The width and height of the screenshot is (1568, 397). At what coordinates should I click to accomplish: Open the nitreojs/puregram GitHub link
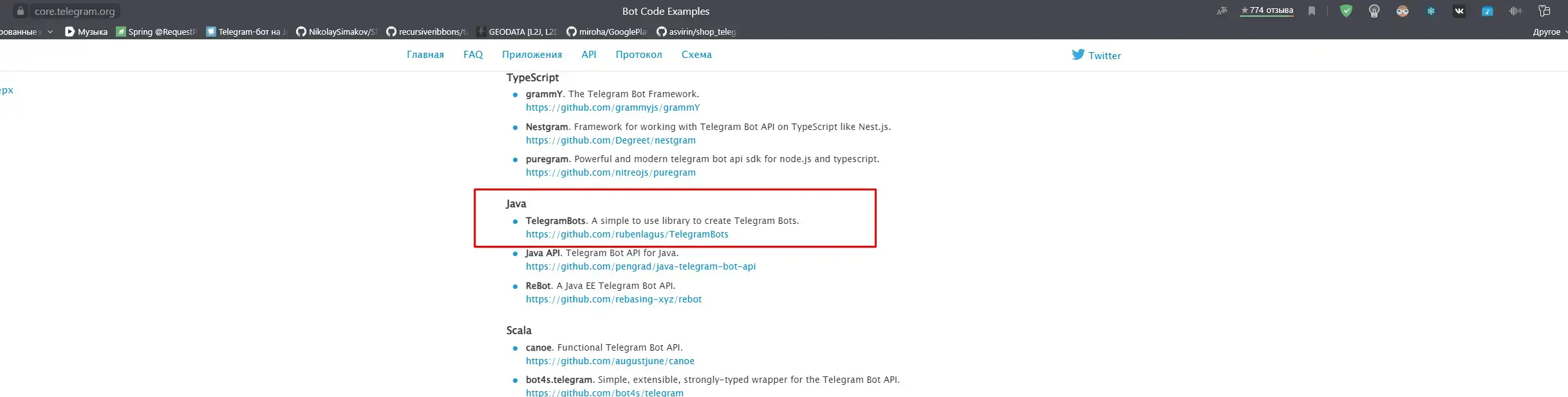[610, 172]
